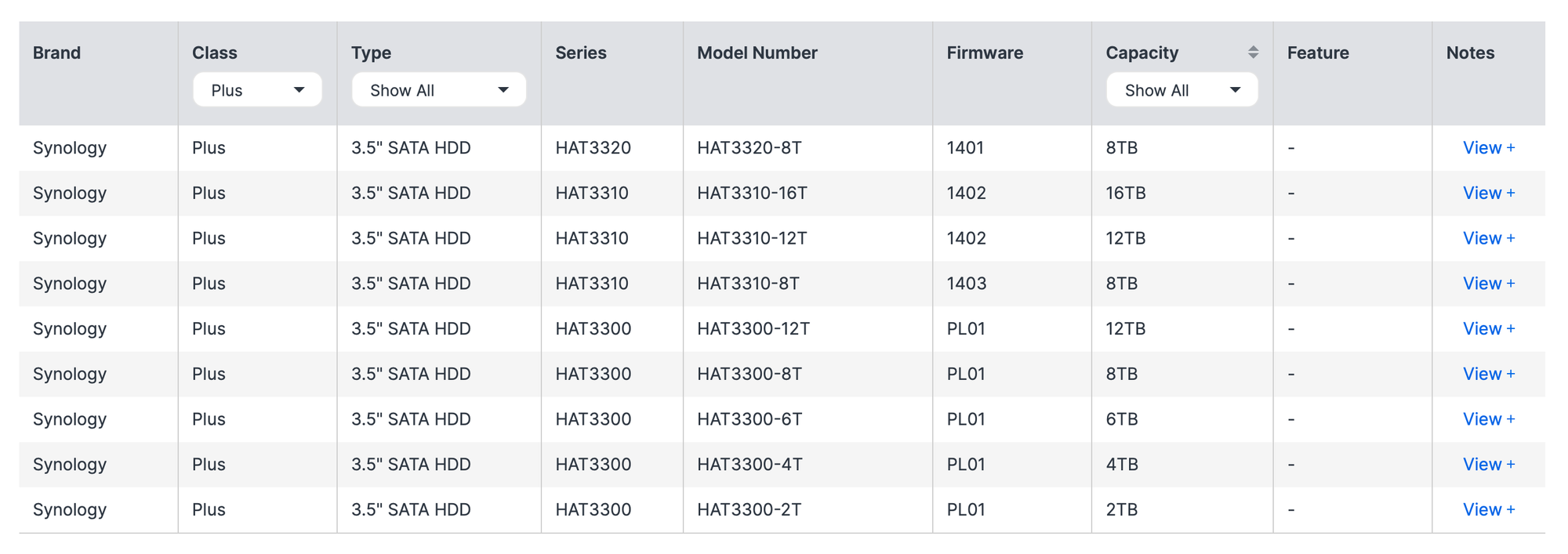
Task: Expand notes via View + for HAT3310-8T
Action: click(x=1488, y=284)
